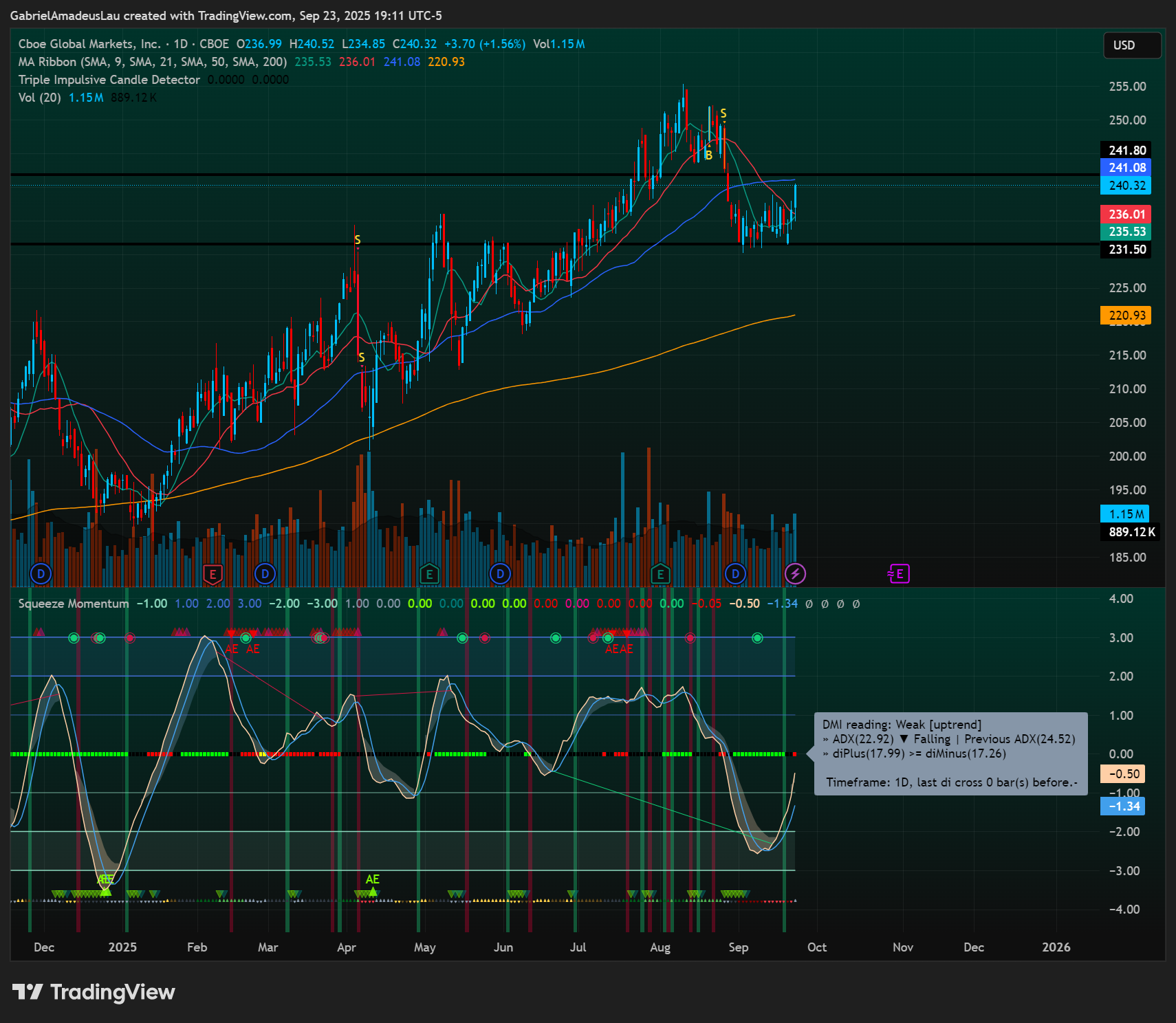The height and width of the screenshot is (1023, 1176).
Task: Select the Squeeze Momentum indicator legend
Action: coord(73,604)
